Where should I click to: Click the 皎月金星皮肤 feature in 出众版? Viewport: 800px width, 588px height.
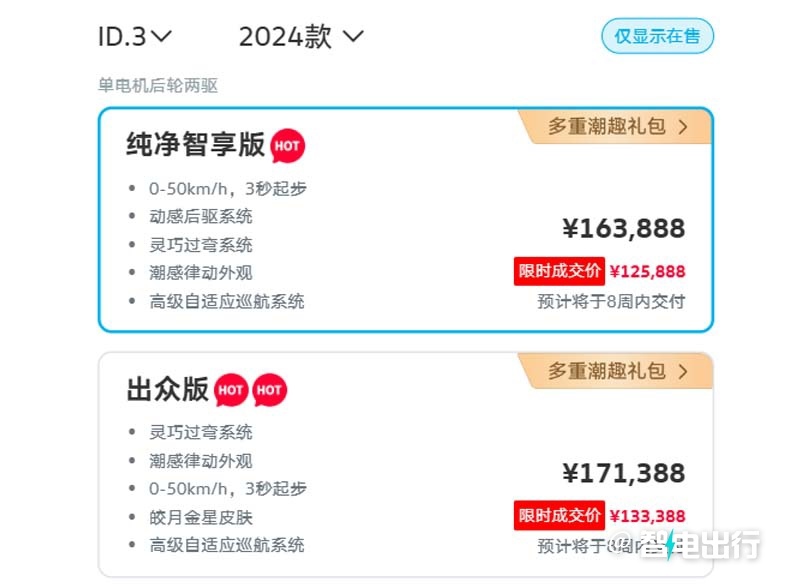click(x=201, y=517)
